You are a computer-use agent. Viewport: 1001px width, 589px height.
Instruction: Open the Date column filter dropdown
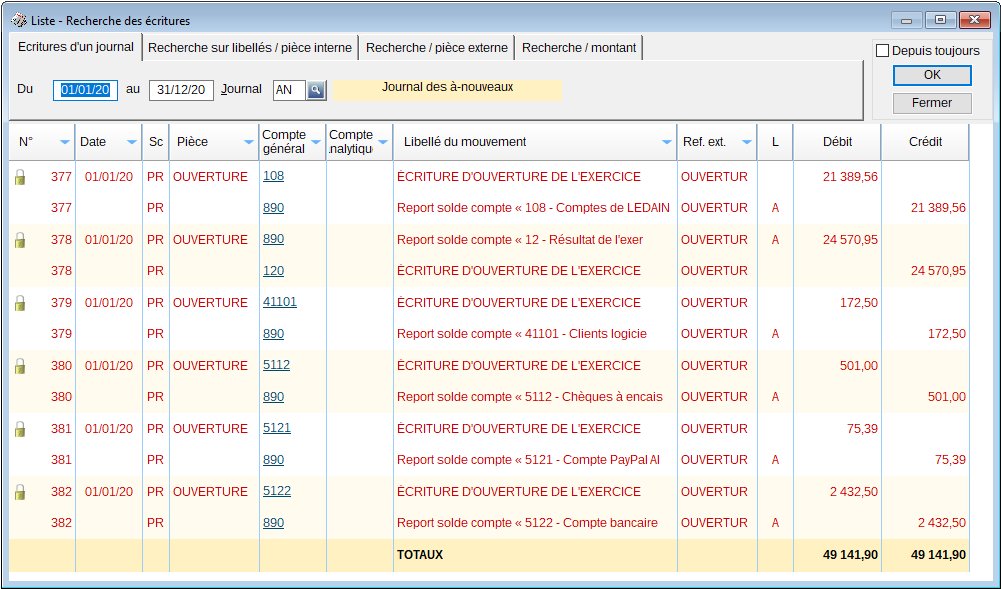(x=132, y=142)
